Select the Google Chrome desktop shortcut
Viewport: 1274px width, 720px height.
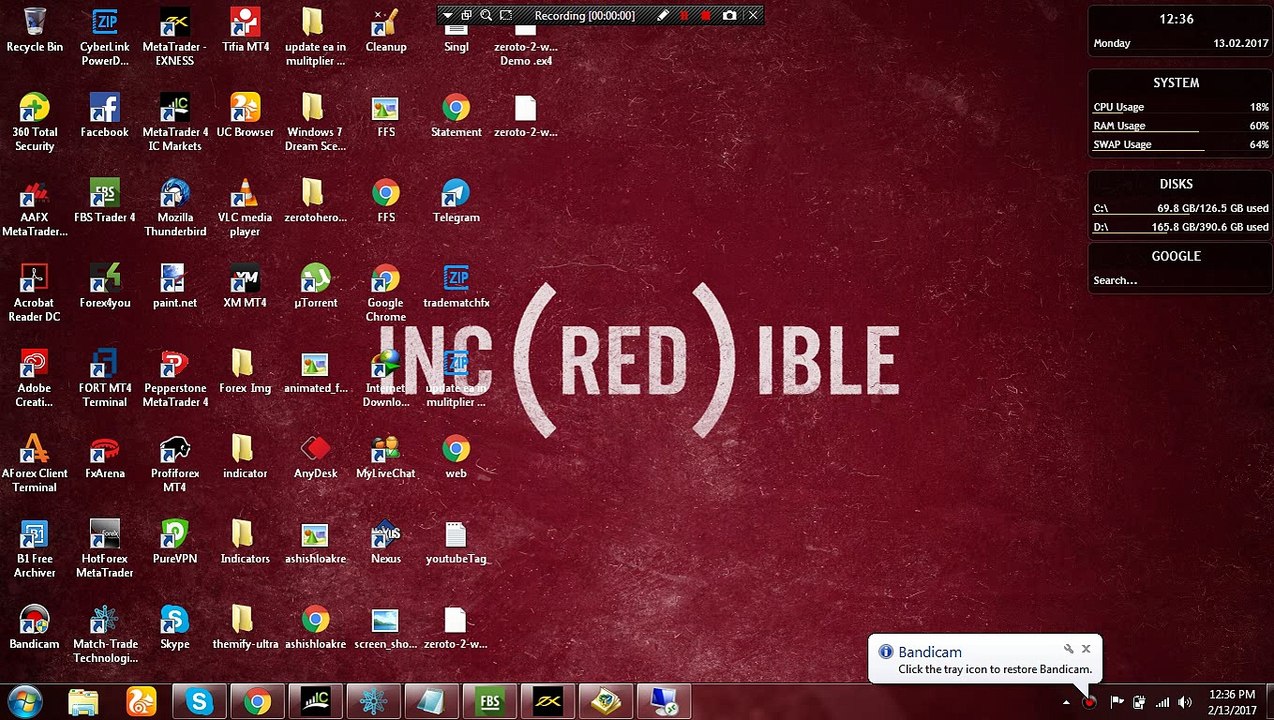click(385, 293)
